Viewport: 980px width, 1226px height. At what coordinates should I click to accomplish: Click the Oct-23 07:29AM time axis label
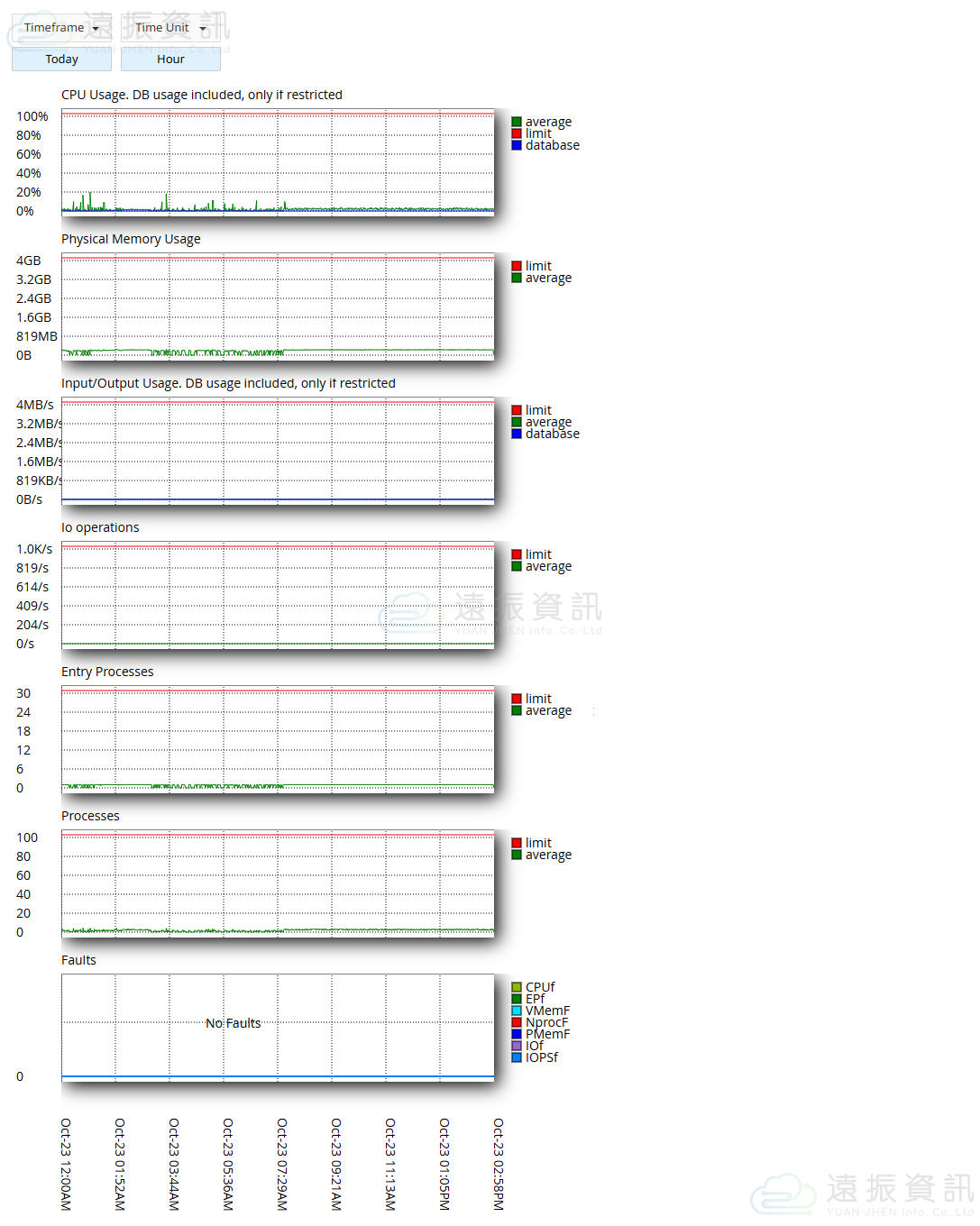pyautogui.click(x=282, y=1164)
